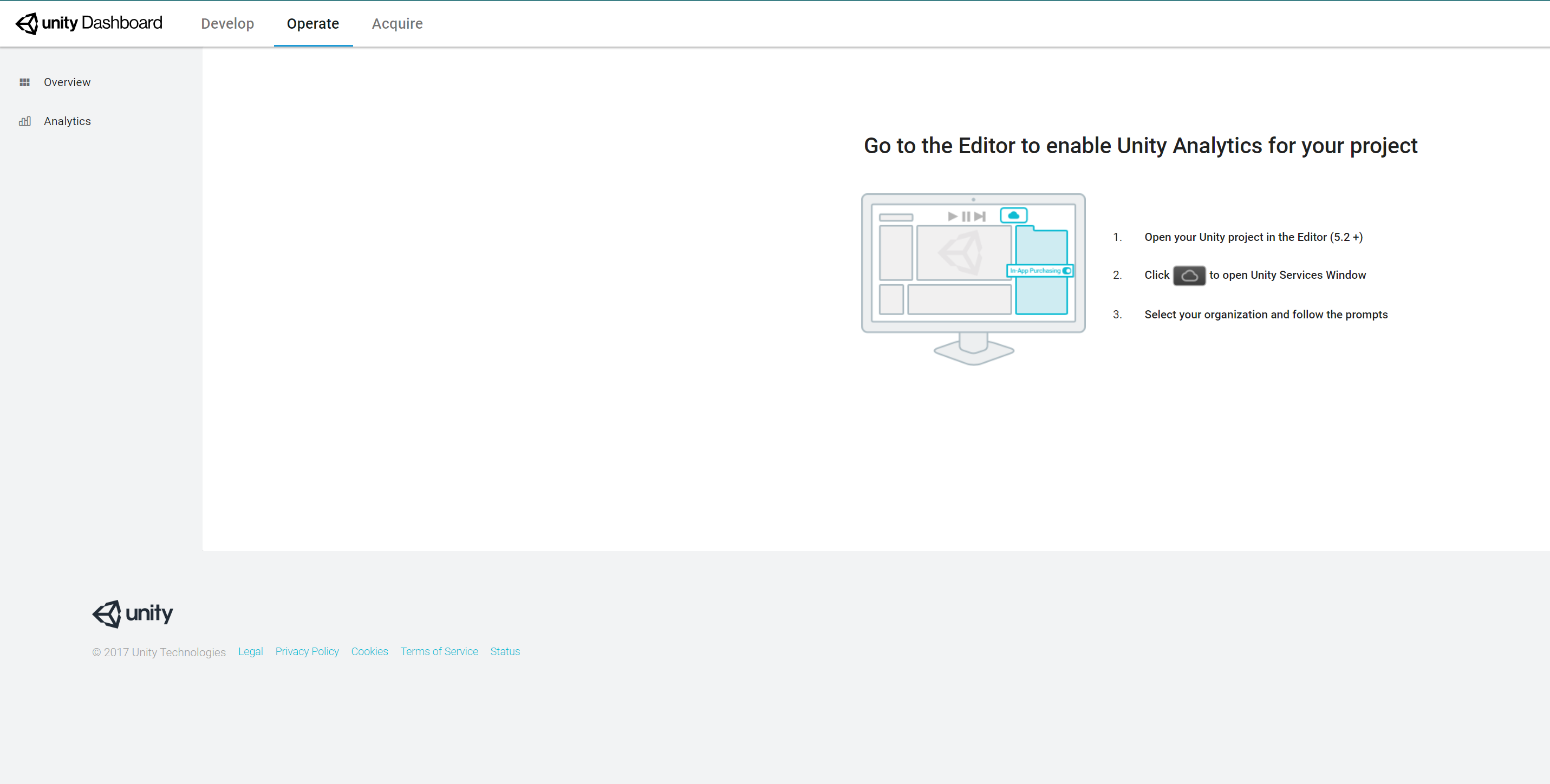Screen dimensions: 1550x784
Task: Open Analytics in the sidebar
Action: tap(67, 121)
